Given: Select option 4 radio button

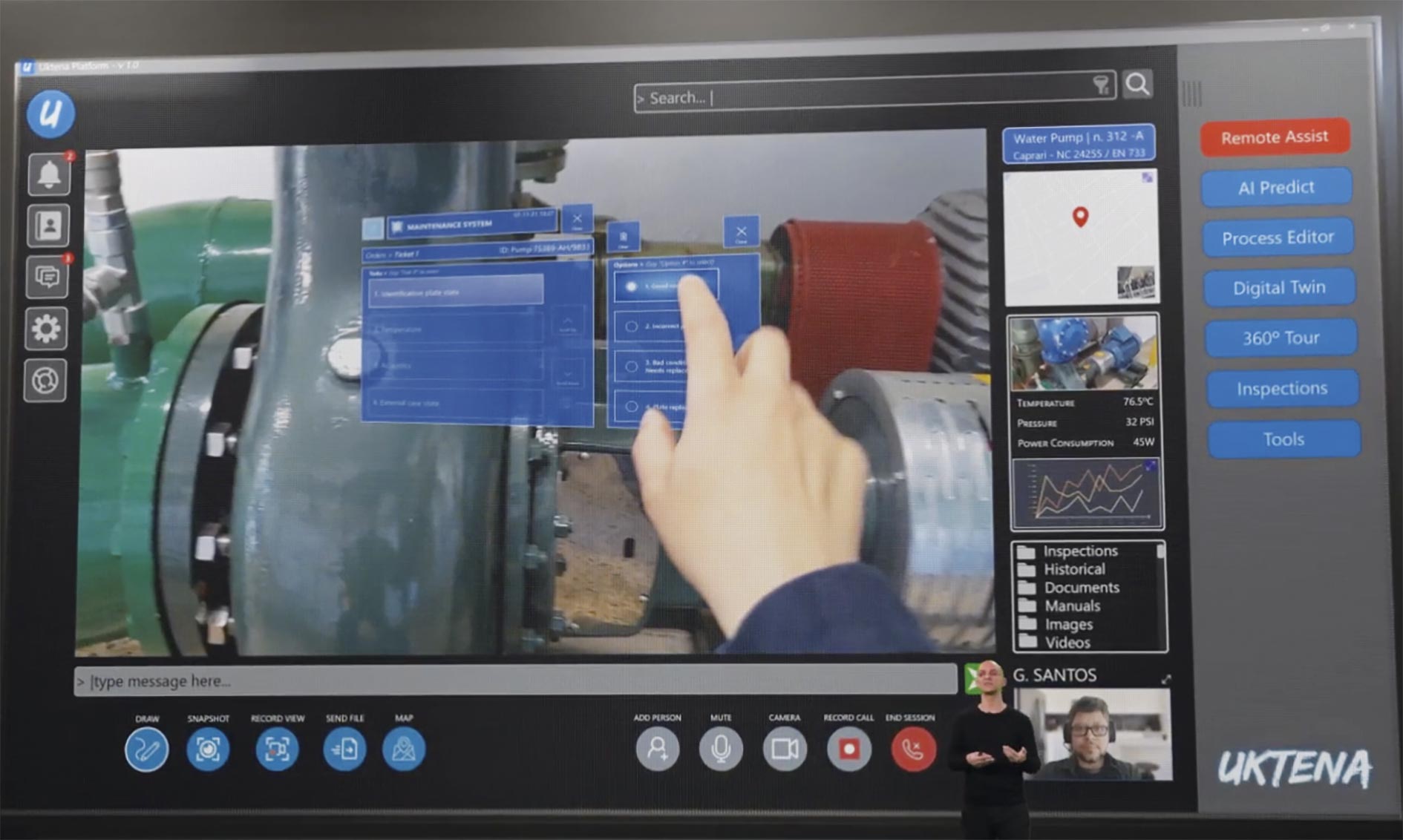Looking at the screenshot, I should pos(632,407).
